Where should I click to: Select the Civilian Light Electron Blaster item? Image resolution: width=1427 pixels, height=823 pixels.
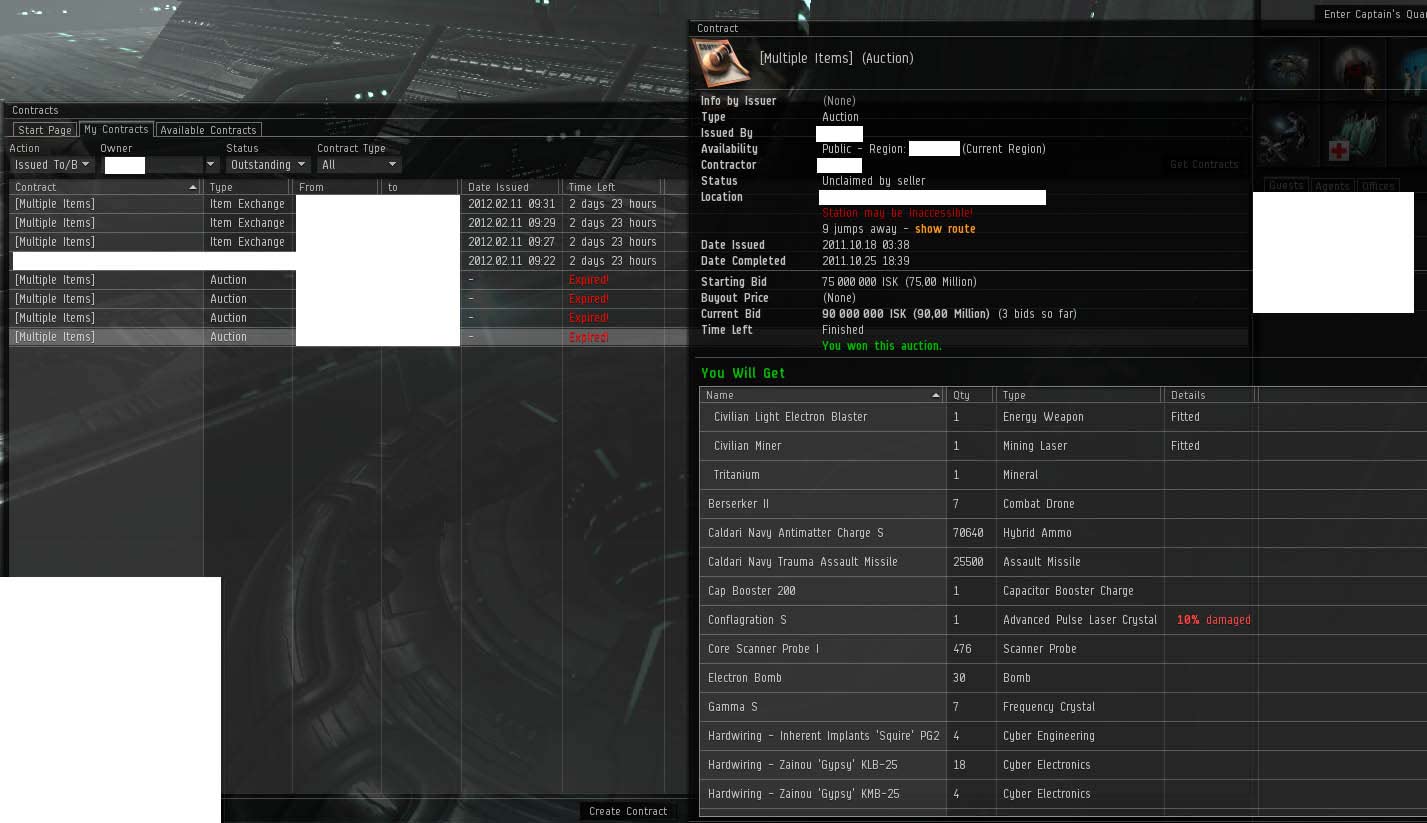pos(1063,417)
